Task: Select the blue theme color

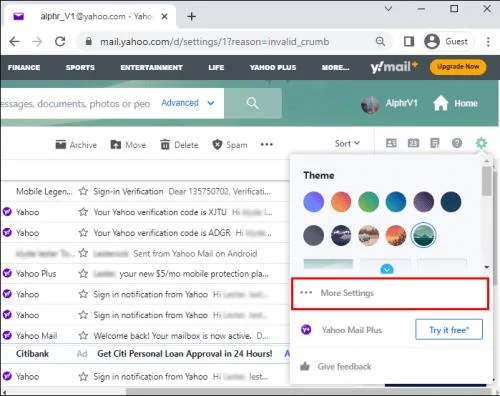Action: [396, 202]
